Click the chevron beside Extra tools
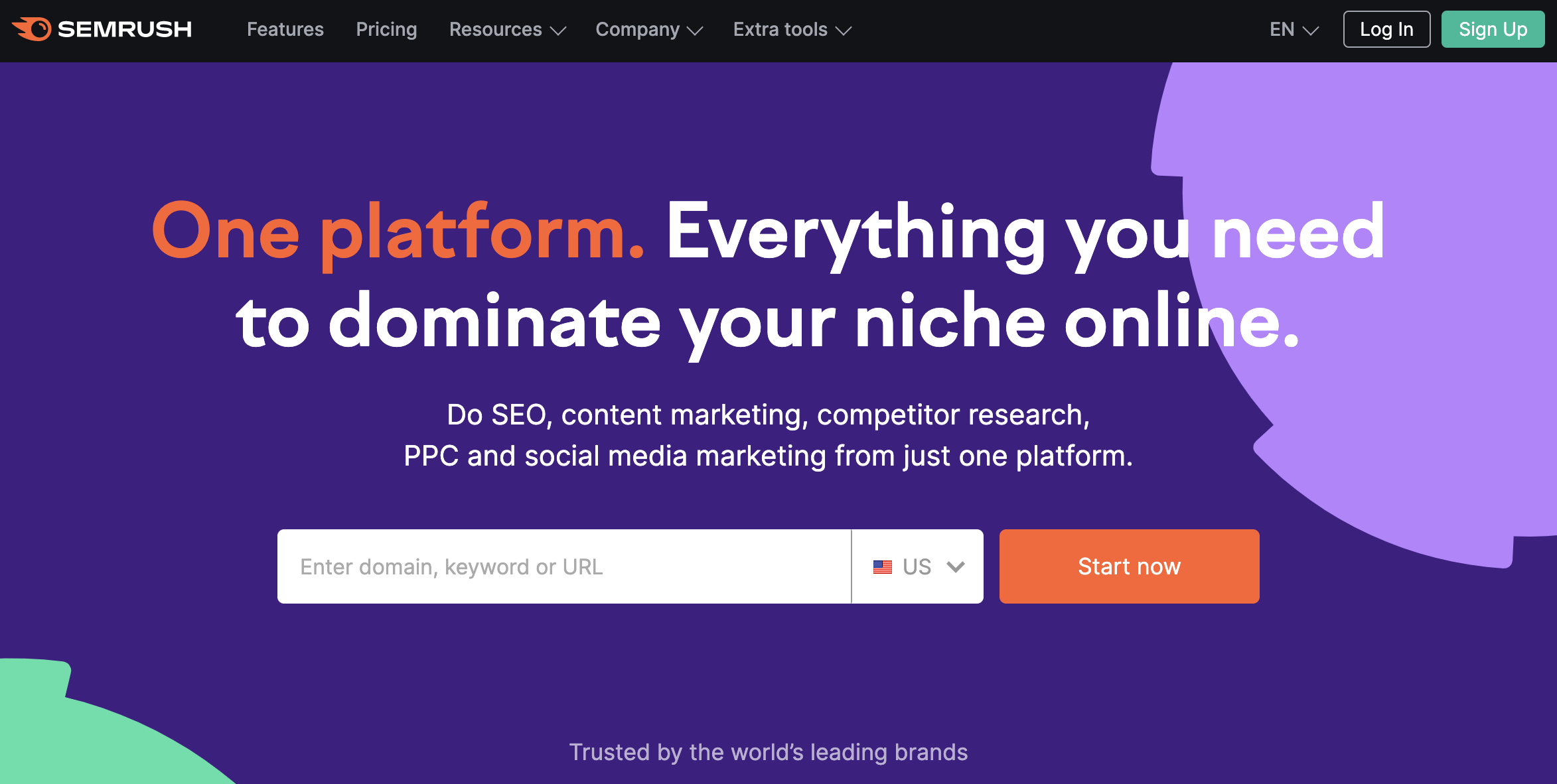This screenshot has width=1557, height=784. [844, 31]
